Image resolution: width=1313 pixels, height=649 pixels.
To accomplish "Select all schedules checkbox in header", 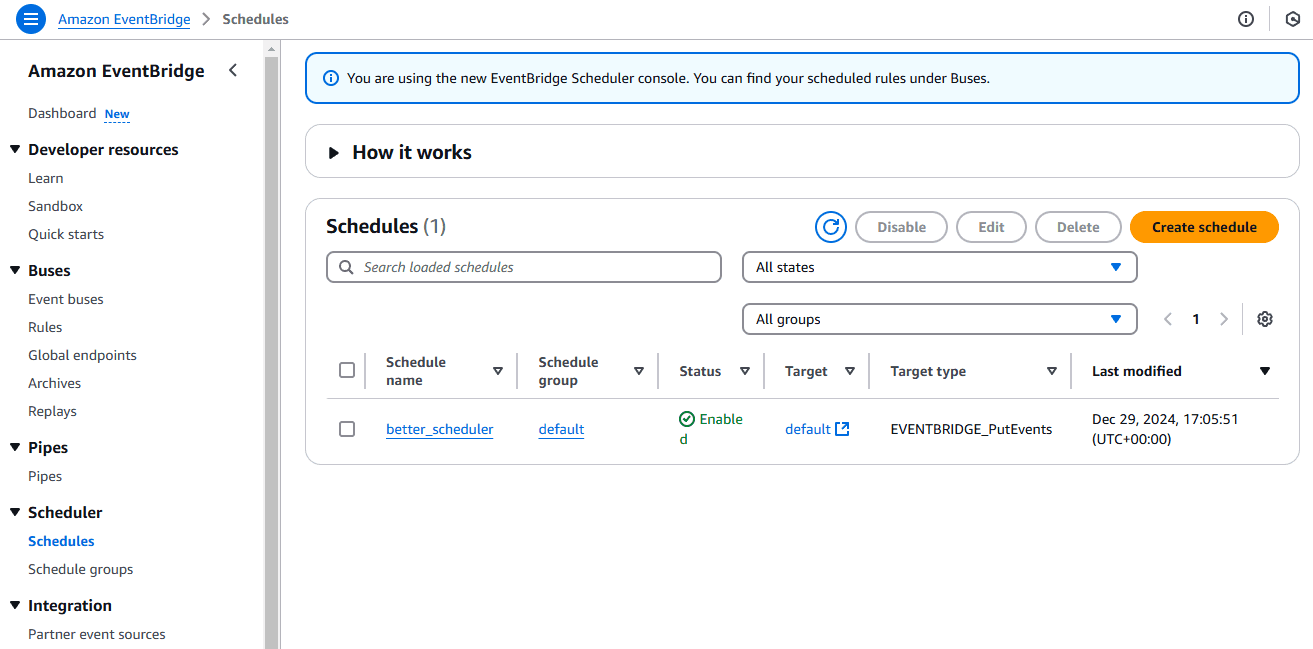I will pos(347,370).
